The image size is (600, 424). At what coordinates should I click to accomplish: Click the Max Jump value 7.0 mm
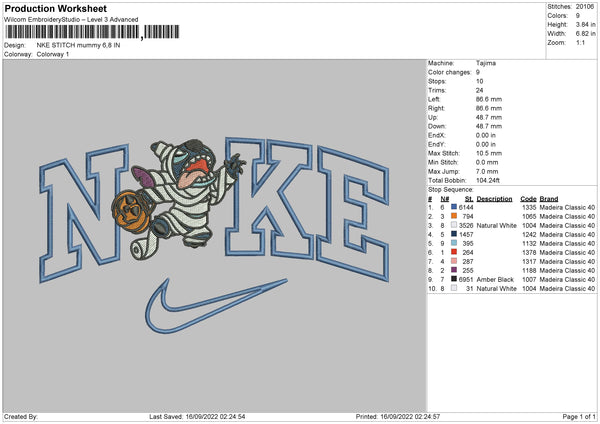[x=487, y=171]
